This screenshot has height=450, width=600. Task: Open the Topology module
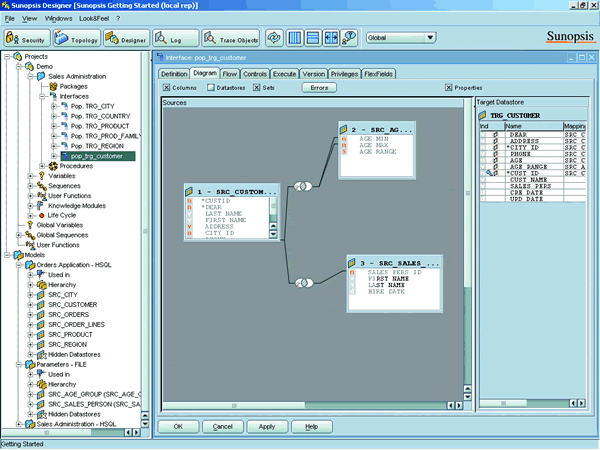77,38
